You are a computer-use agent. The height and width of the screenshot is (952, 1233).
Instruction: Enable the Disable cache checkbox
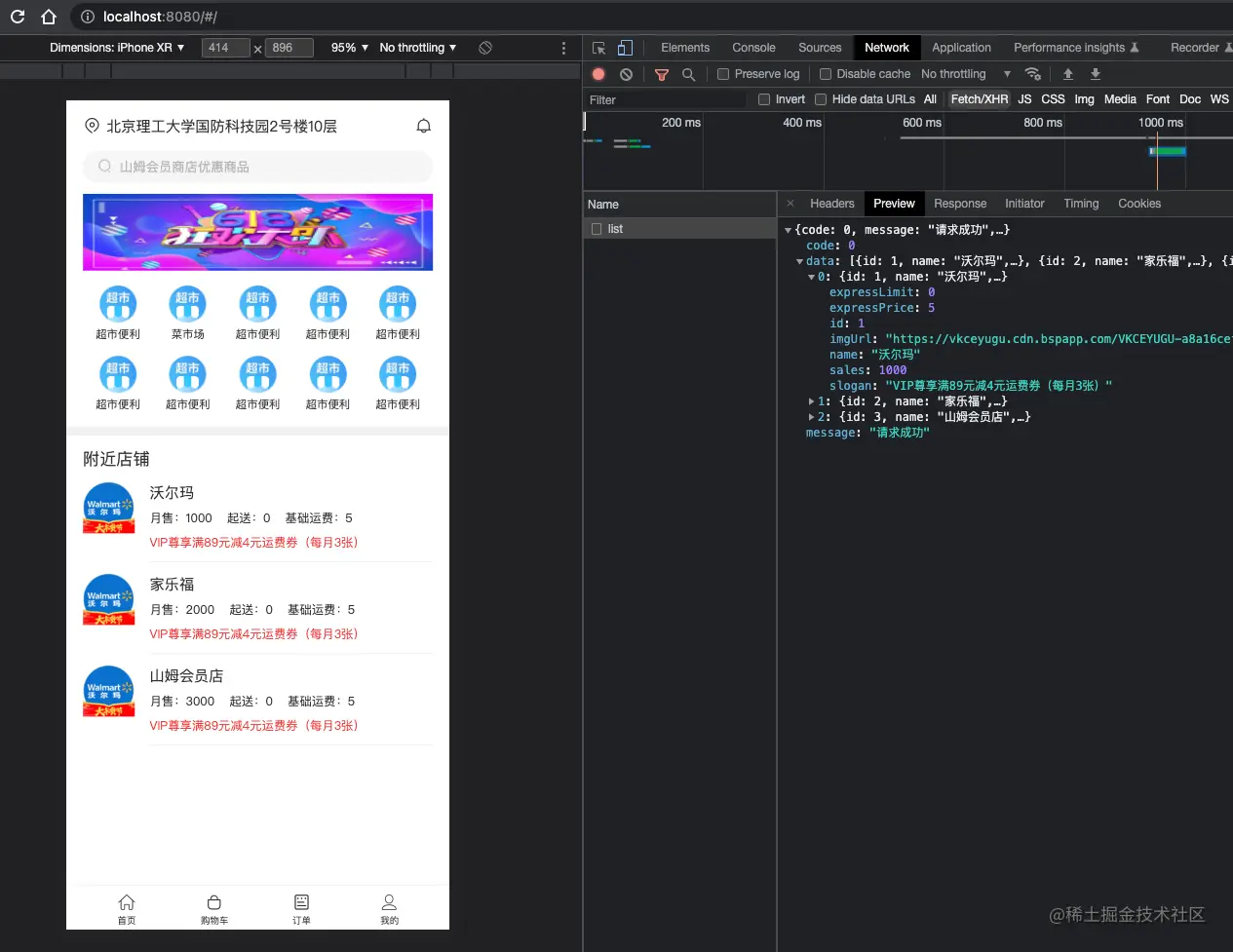pyautogui.click(x=826, y=74)
